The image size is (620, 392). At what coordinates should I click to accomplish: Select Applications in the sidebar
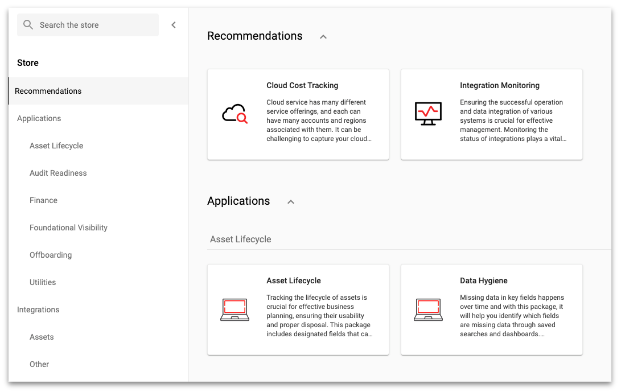point(39,118)
